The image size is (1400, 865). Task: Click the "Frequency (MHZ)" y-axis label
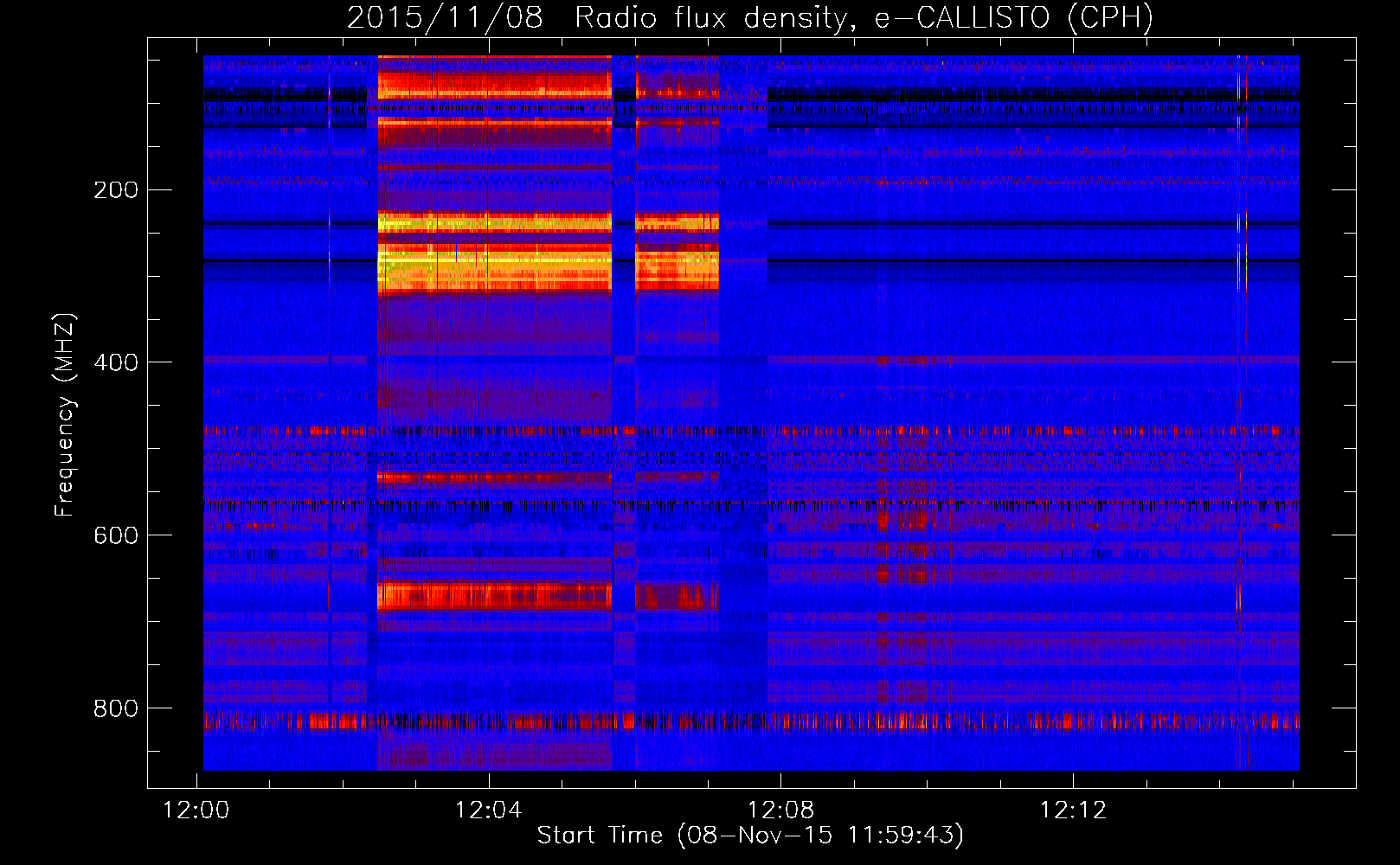65,414
